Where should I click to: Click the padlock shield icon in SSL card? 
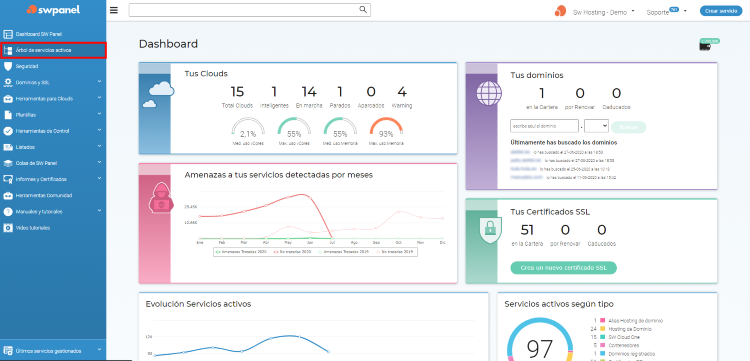(x=490, y=230)
